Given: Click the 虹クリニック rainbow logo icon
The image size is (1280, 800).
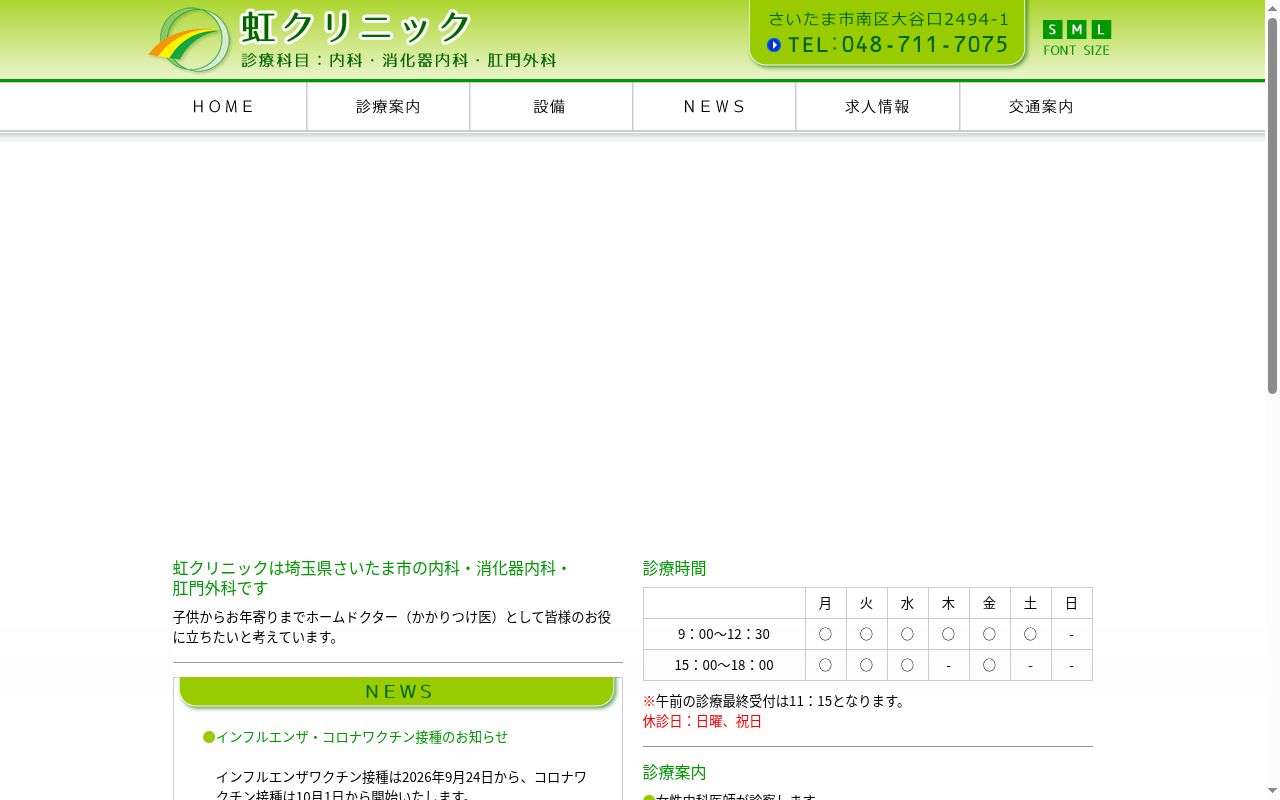Looking at the screenshot, I should [190, 40].
